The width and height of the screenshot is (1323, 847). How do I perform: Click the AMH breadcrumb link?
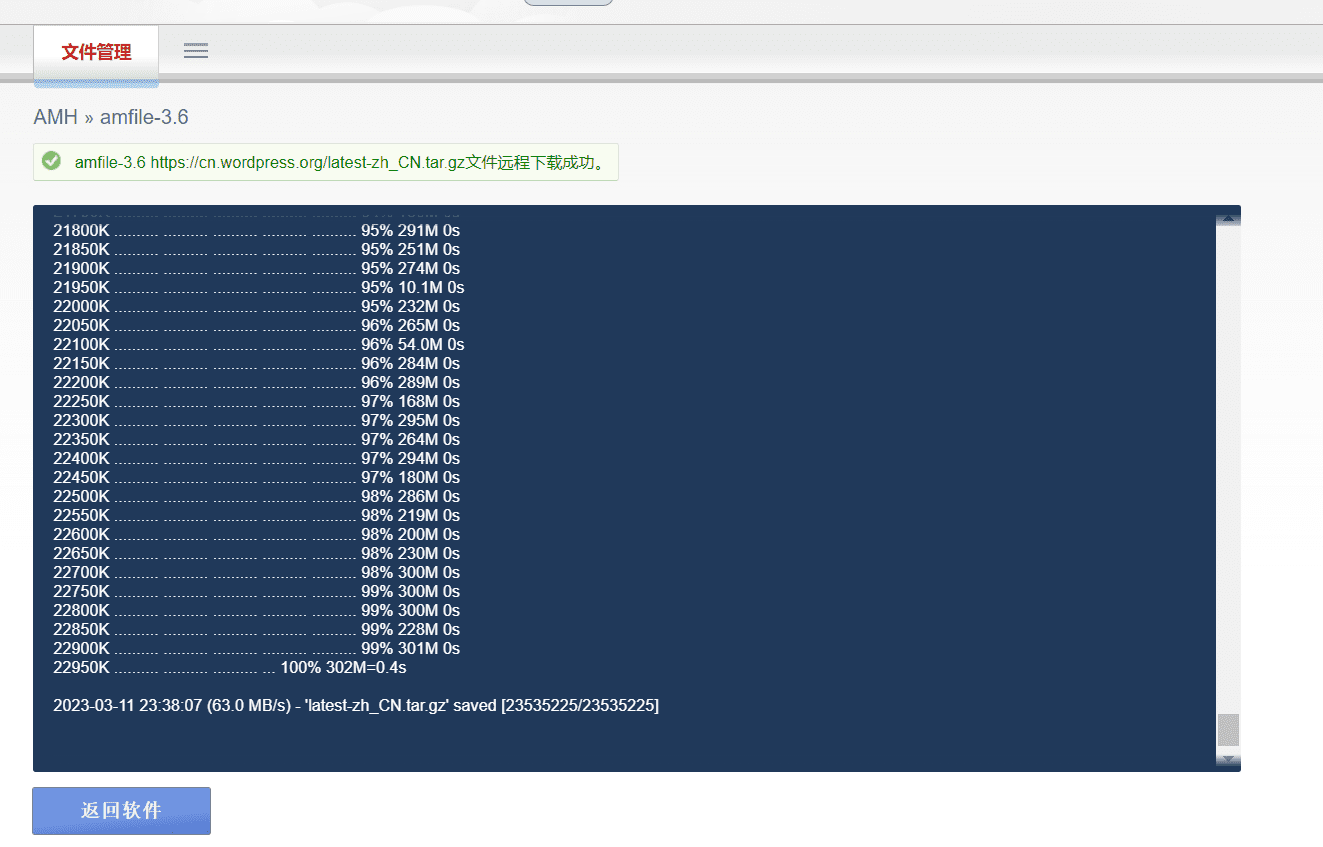pos(55,117)
